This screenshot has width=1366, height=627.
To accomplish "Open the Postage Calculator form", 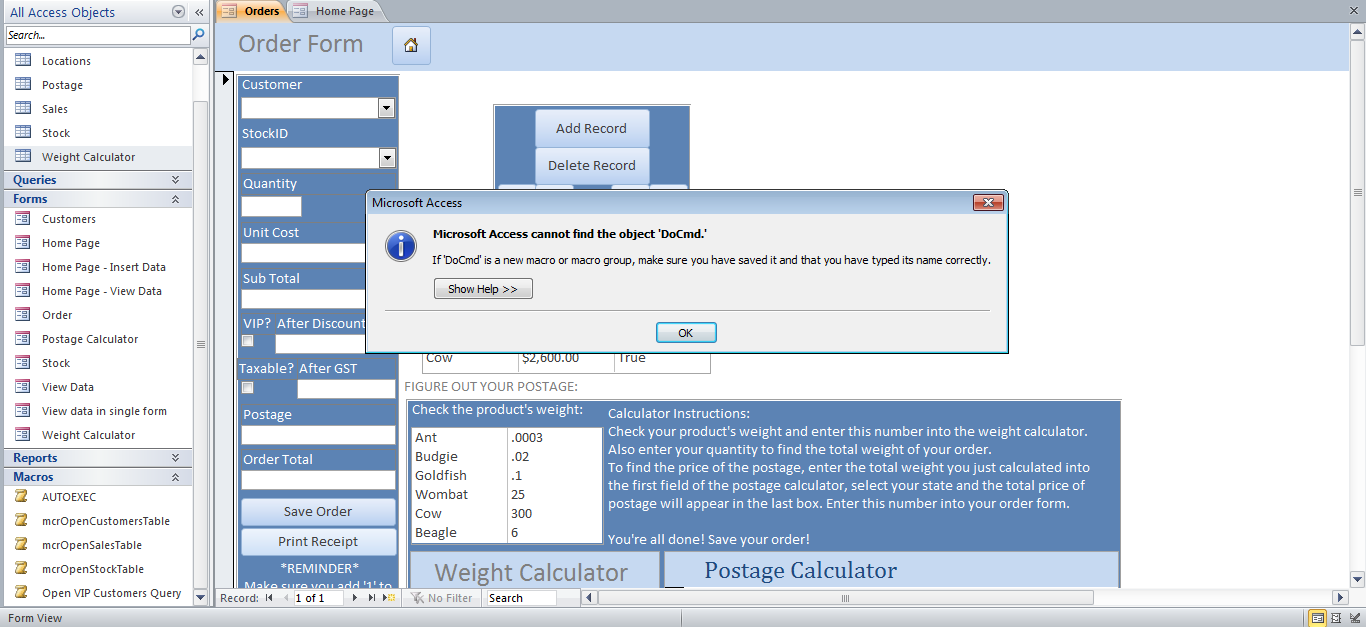I will 96,339.
